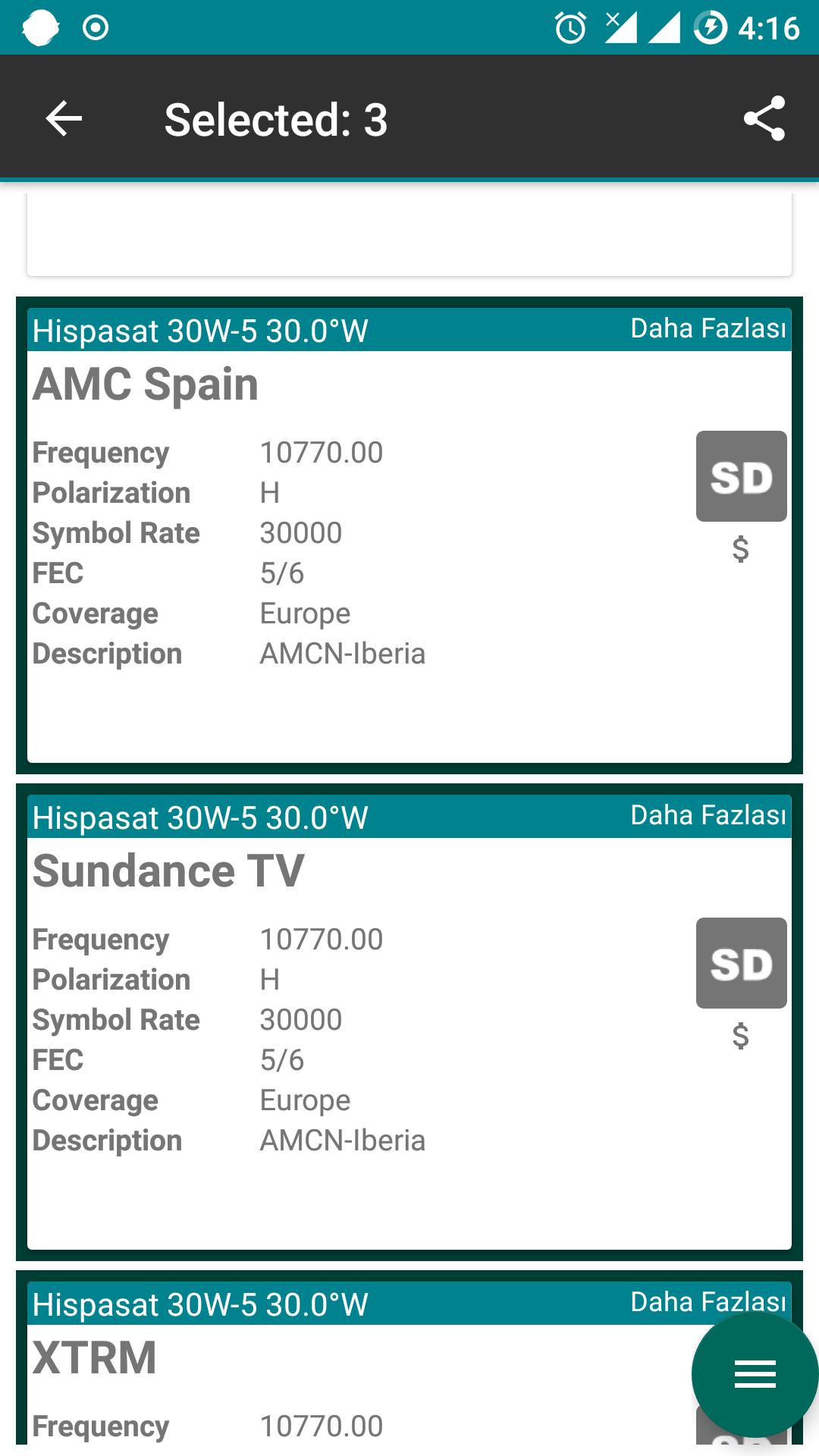819x1456 pixels.
Task: Deselect the AMC Spain channel card
Action: (x=409, y=535)
